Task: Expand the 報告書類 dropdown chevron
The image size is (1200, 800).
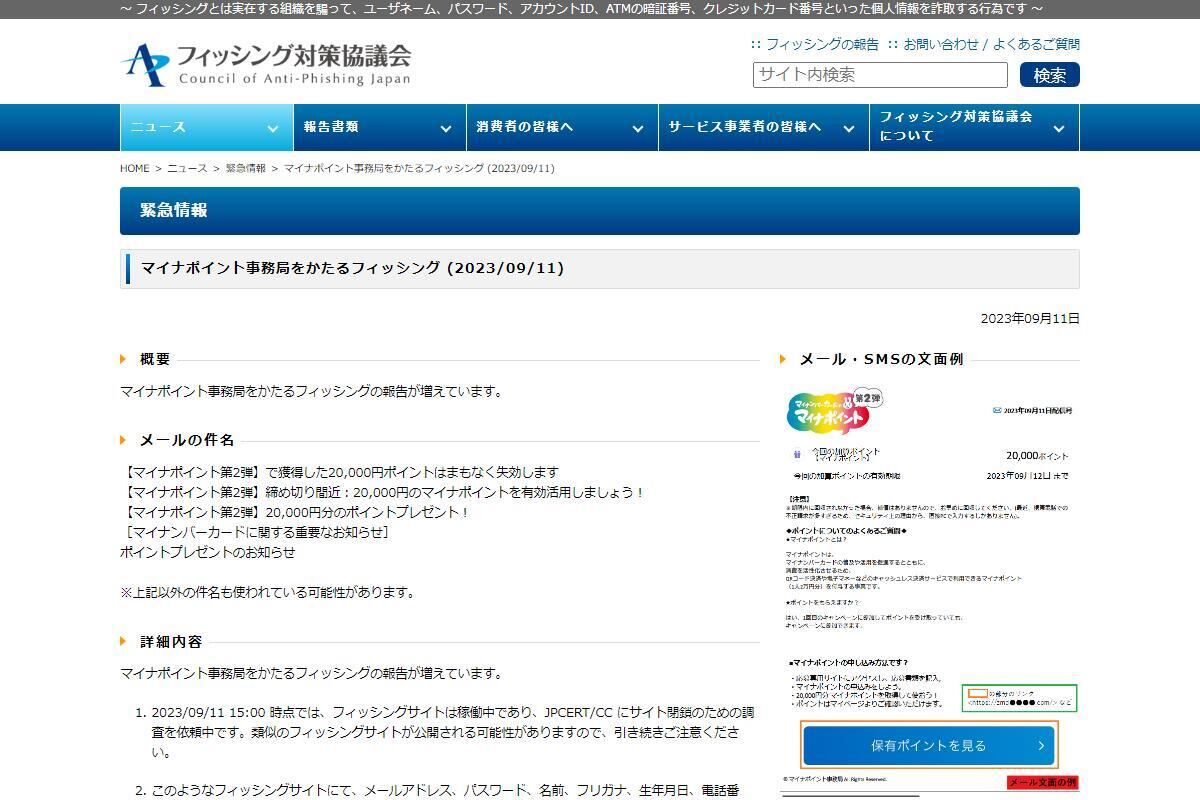Action: [445, 128]
